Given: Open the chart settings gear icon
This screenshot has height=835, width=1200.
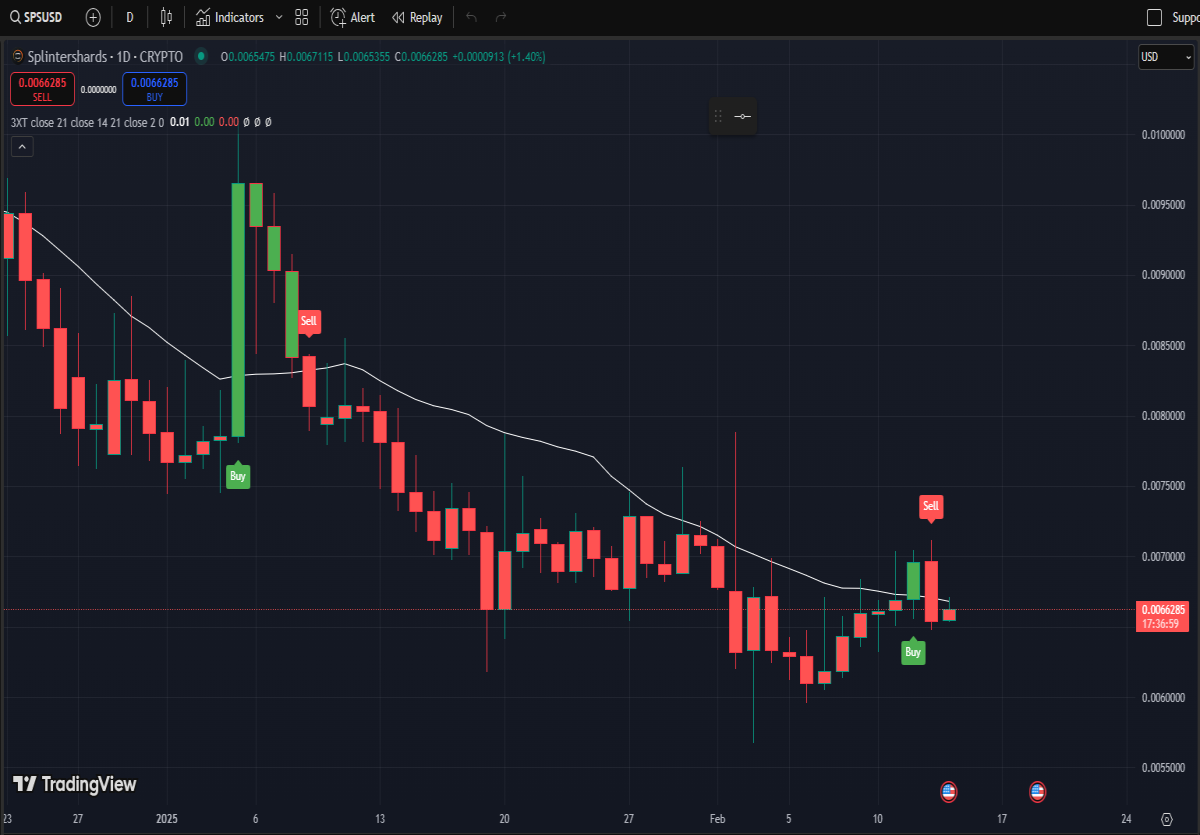Looking at the screenshot, I should [x=1166, y=819].
